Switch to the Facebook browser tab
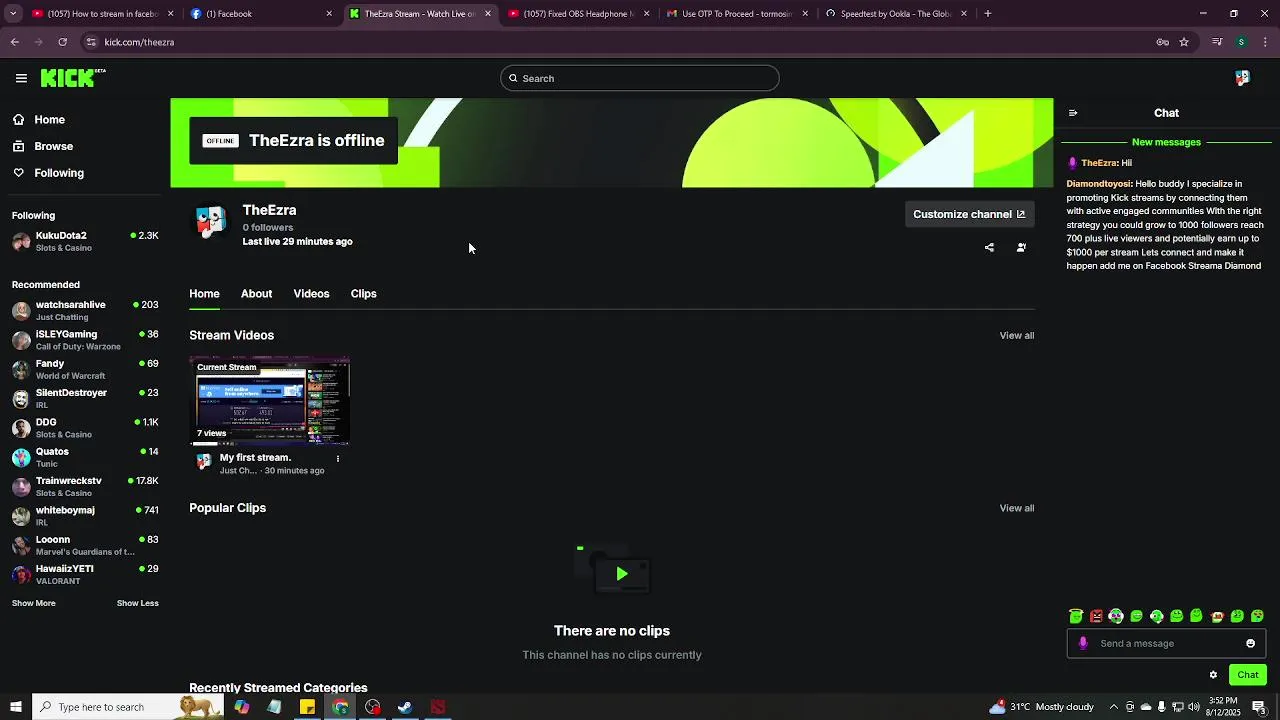The height and width of the screenshot is (720, 1280). pyautogui.click(x=261, y=14)
